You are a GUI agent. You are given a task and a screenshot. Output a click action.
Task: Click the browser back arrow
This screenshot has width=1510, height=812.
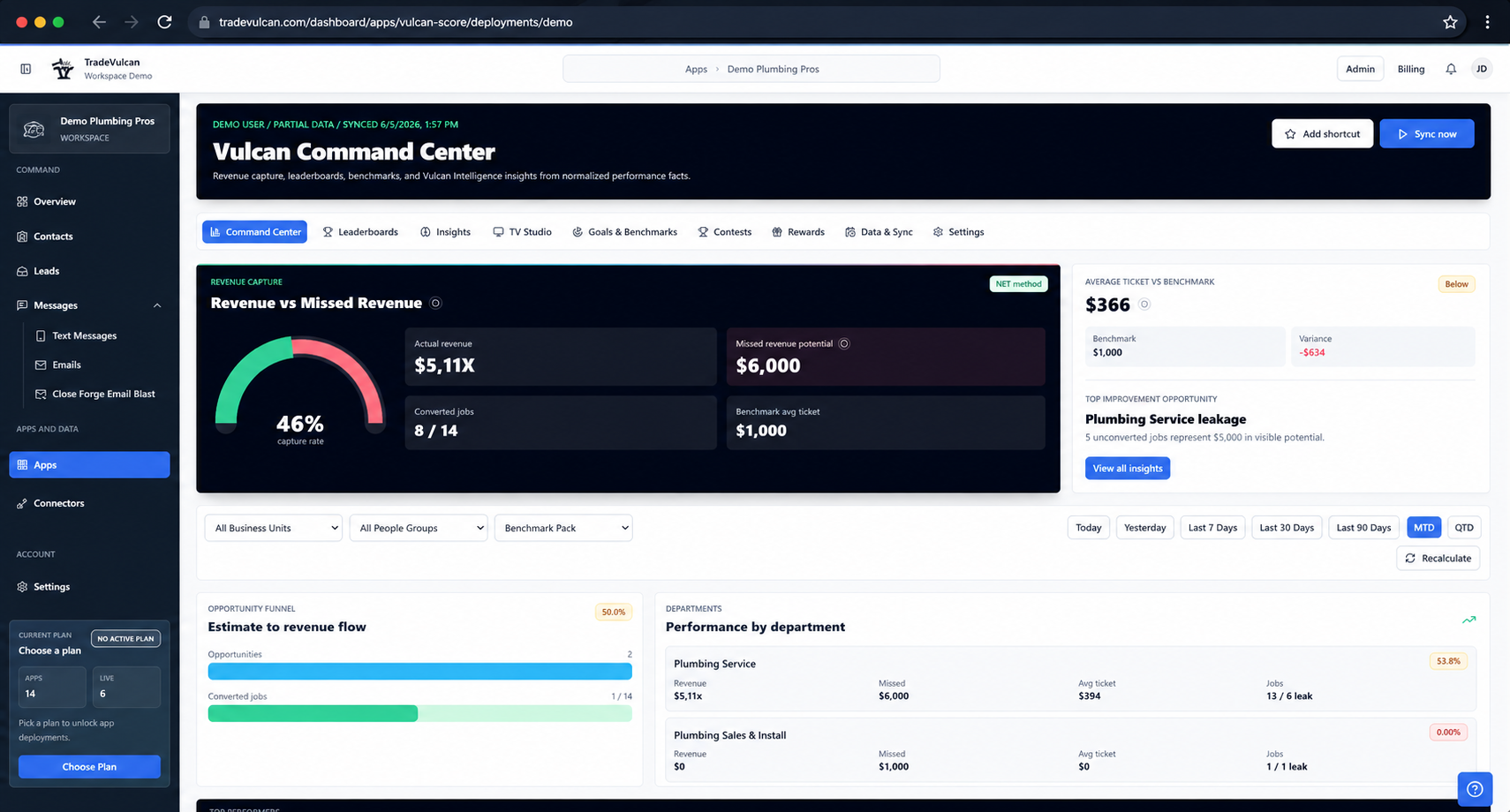coord(99,22)
